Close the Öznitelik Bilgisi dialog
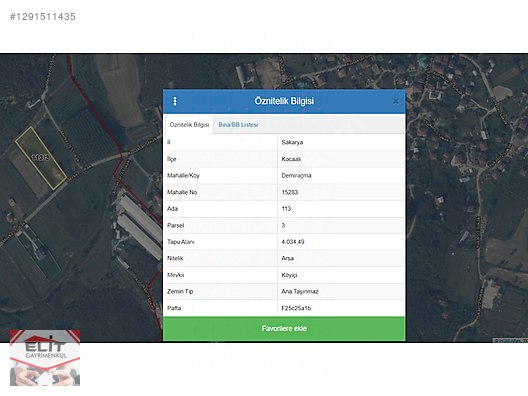This screenshot has width=528, height=396. coord(396,101)
